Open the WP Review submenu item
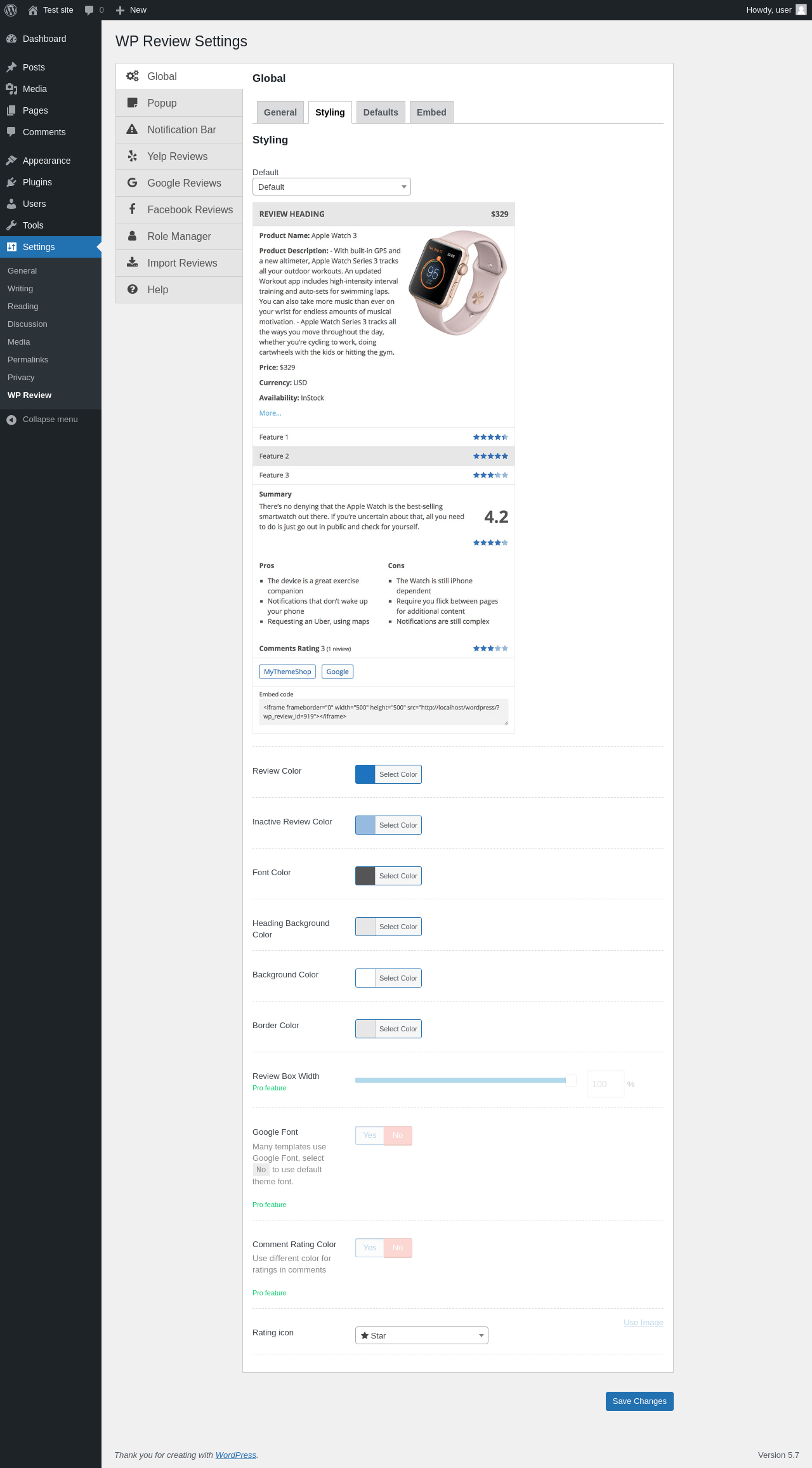 coord(30,395)
